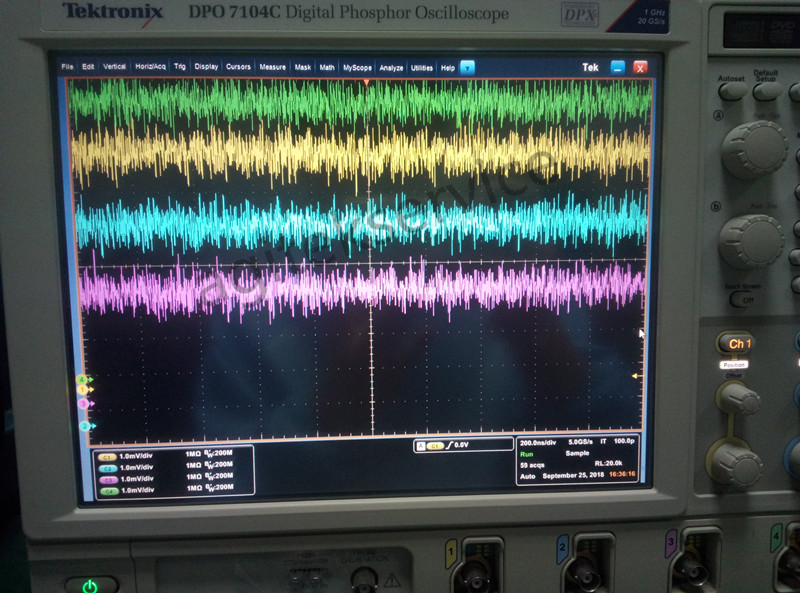
Task: Click the C3 magenta channel badge
Action: pyautogui.click(x=106, y=477)
